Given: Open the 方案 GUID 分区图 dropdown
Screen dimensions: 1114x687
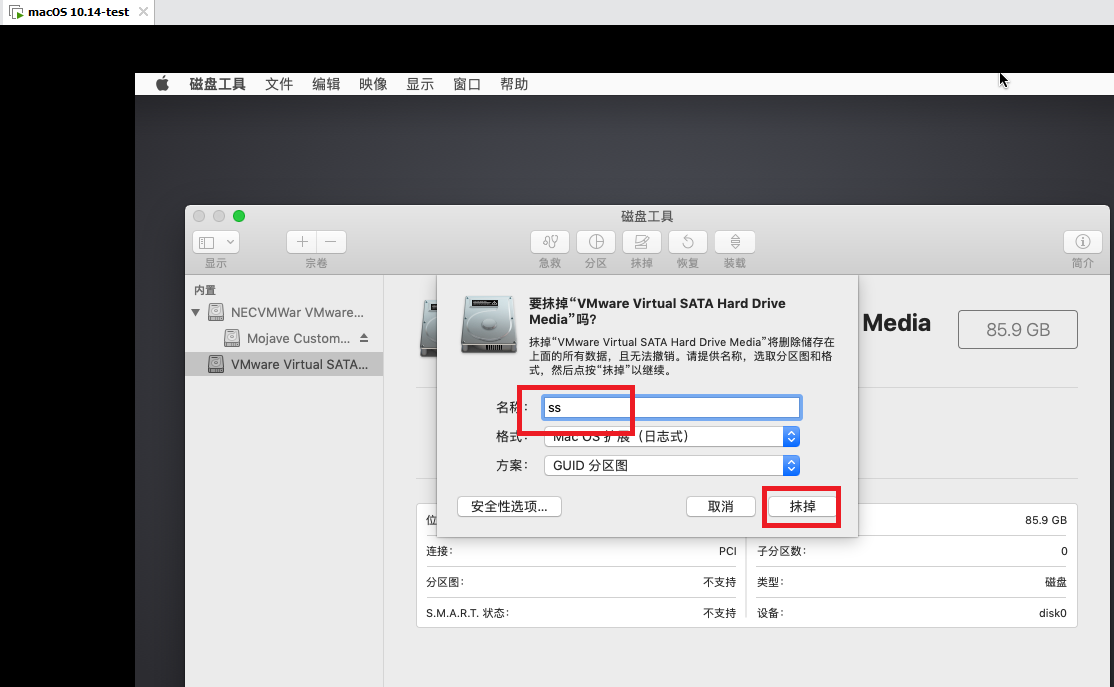Looking at the screenshot, I should click(x=671, y=465).
